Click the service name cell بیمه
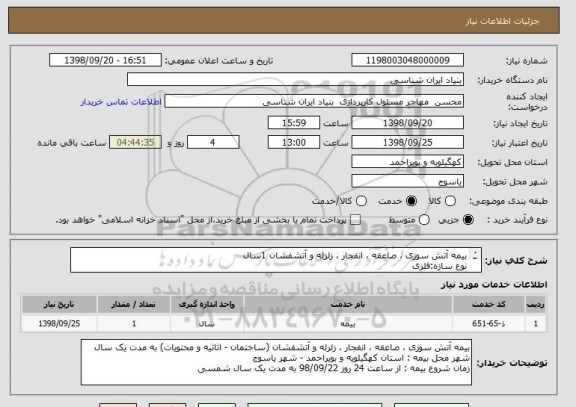576x407 pixels. (348, 324)
